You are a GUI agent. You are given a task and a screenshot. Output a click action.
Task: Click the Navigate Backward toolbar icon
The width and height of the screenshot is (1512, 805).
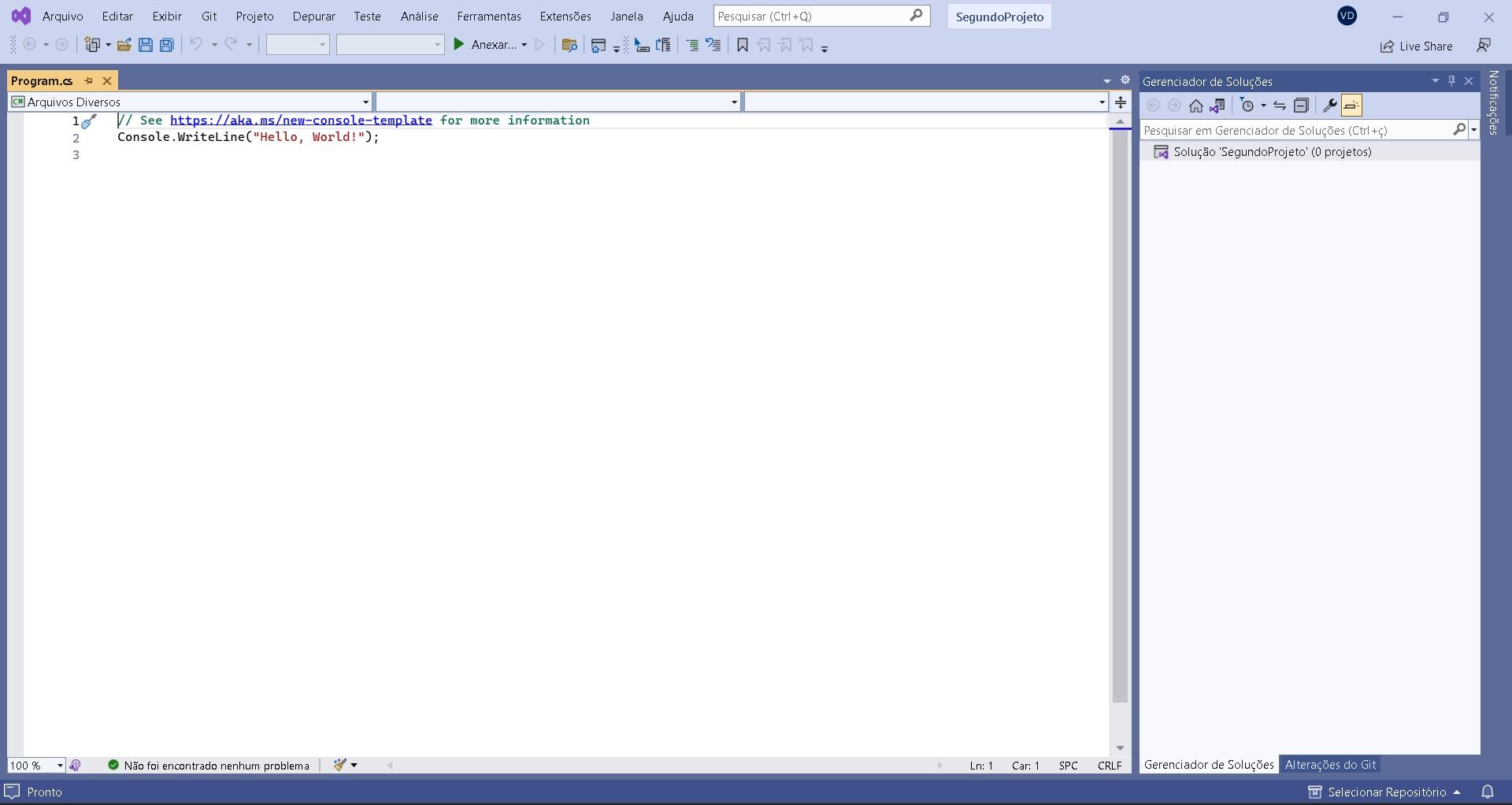point(30,45)
